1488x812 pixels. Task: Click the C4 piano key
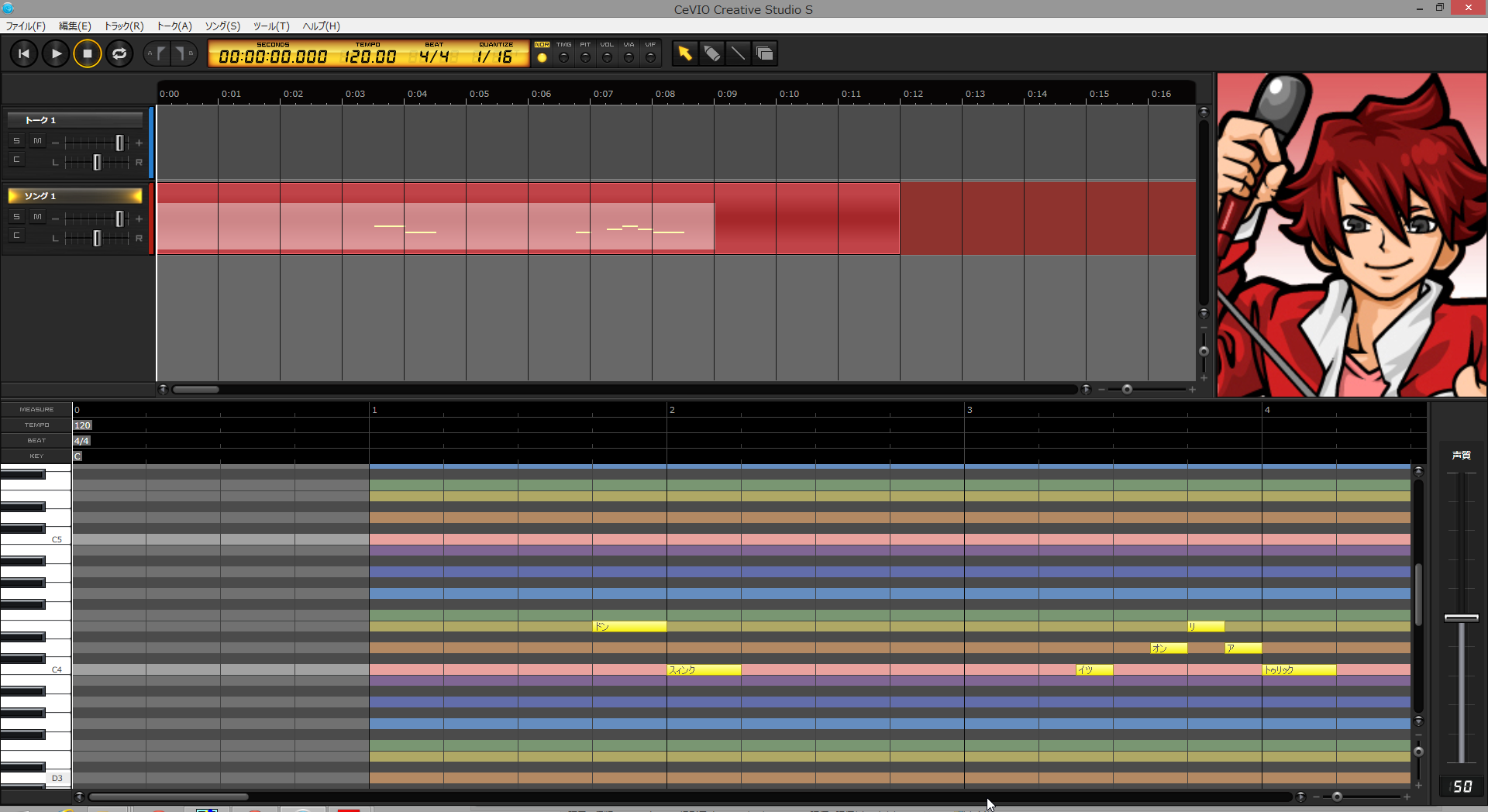click(x=36, y=669)
